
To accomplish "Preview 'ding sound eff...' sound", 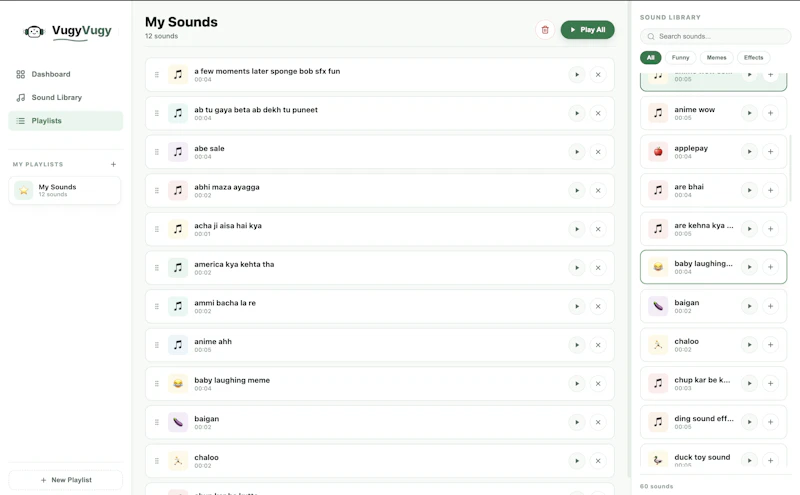I will tap(749, 422).
